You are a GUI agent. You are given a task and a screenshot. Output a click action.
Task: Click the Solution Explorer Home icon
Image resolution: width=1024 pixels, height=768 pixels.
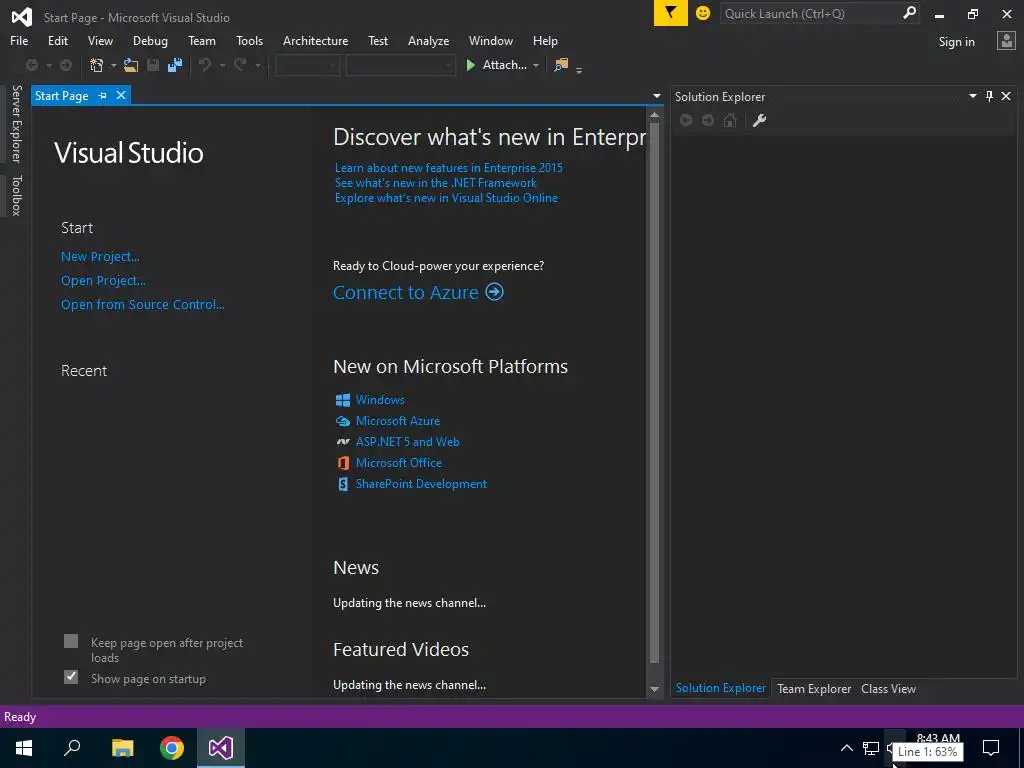(x=730, y=120)
